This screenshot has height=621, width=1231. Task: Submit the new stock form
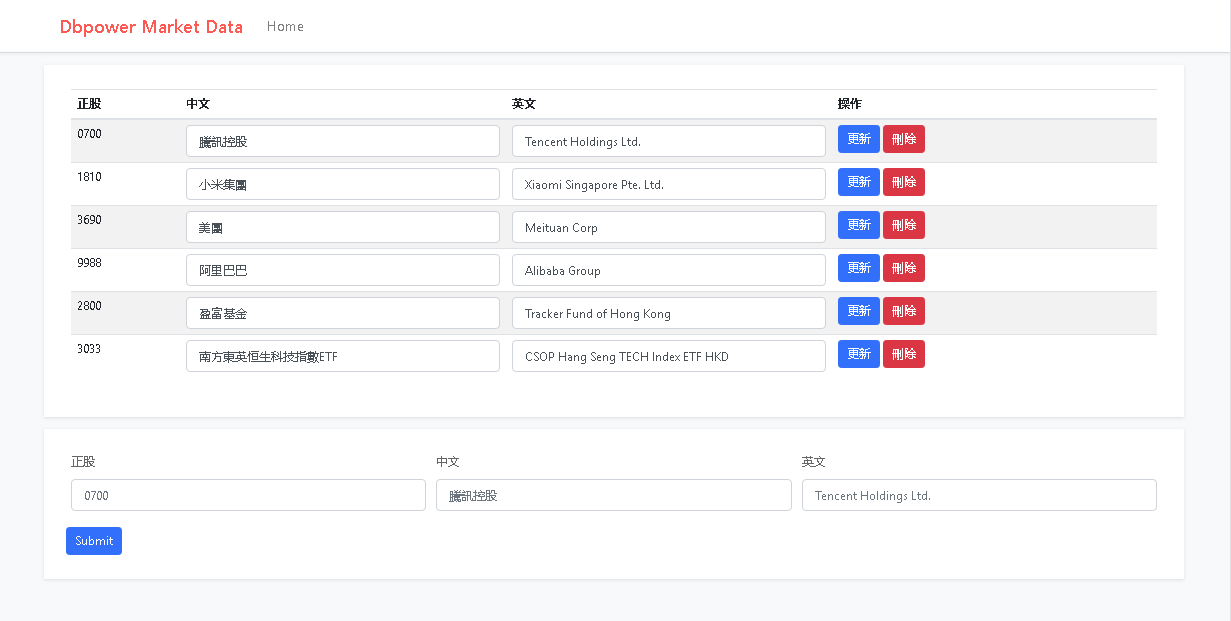(x=94, y=541)
